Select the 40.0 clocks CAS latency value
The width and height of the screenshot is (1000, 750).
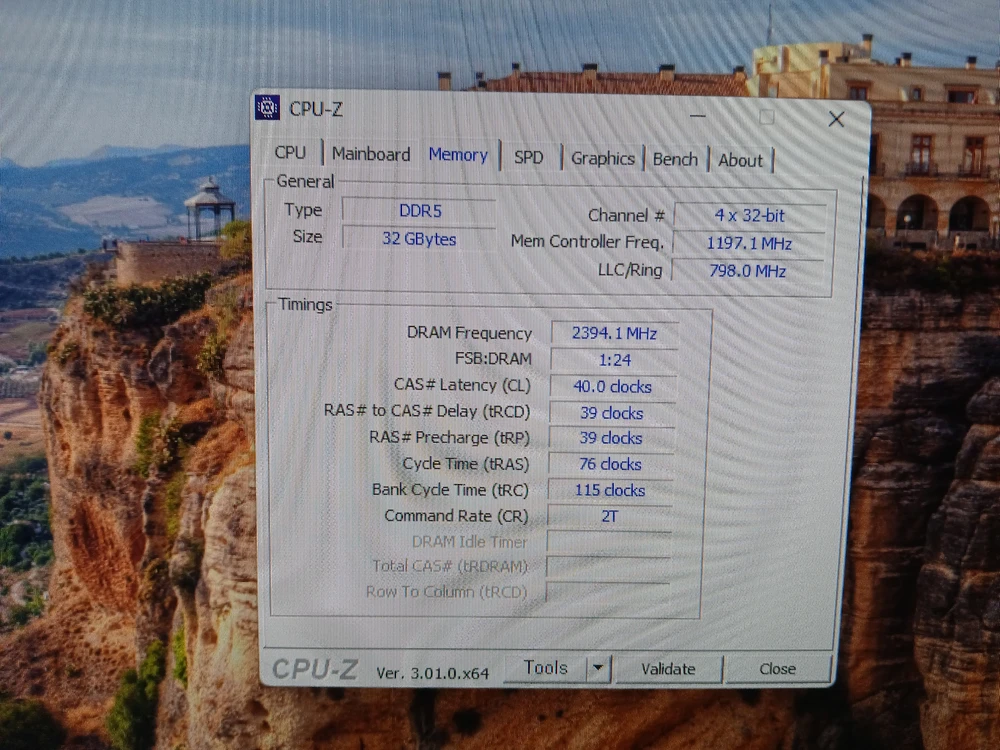click(x=612, y=387)
